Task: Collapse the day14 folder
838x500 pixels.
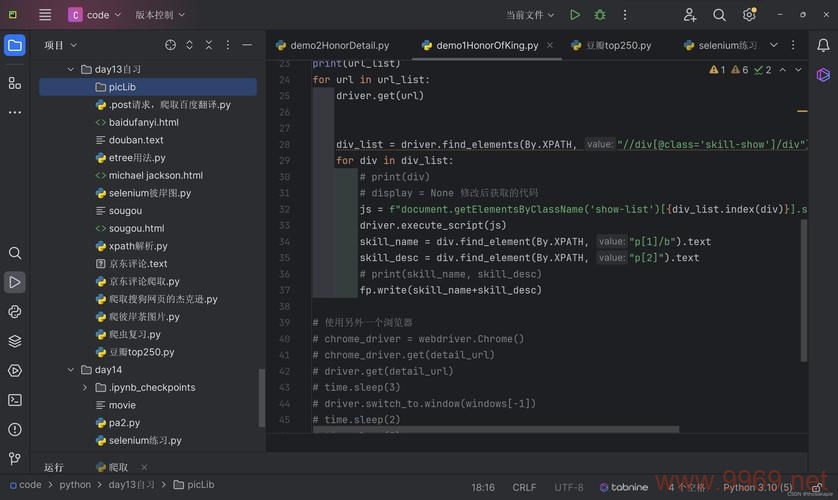Action: point(71,370)
